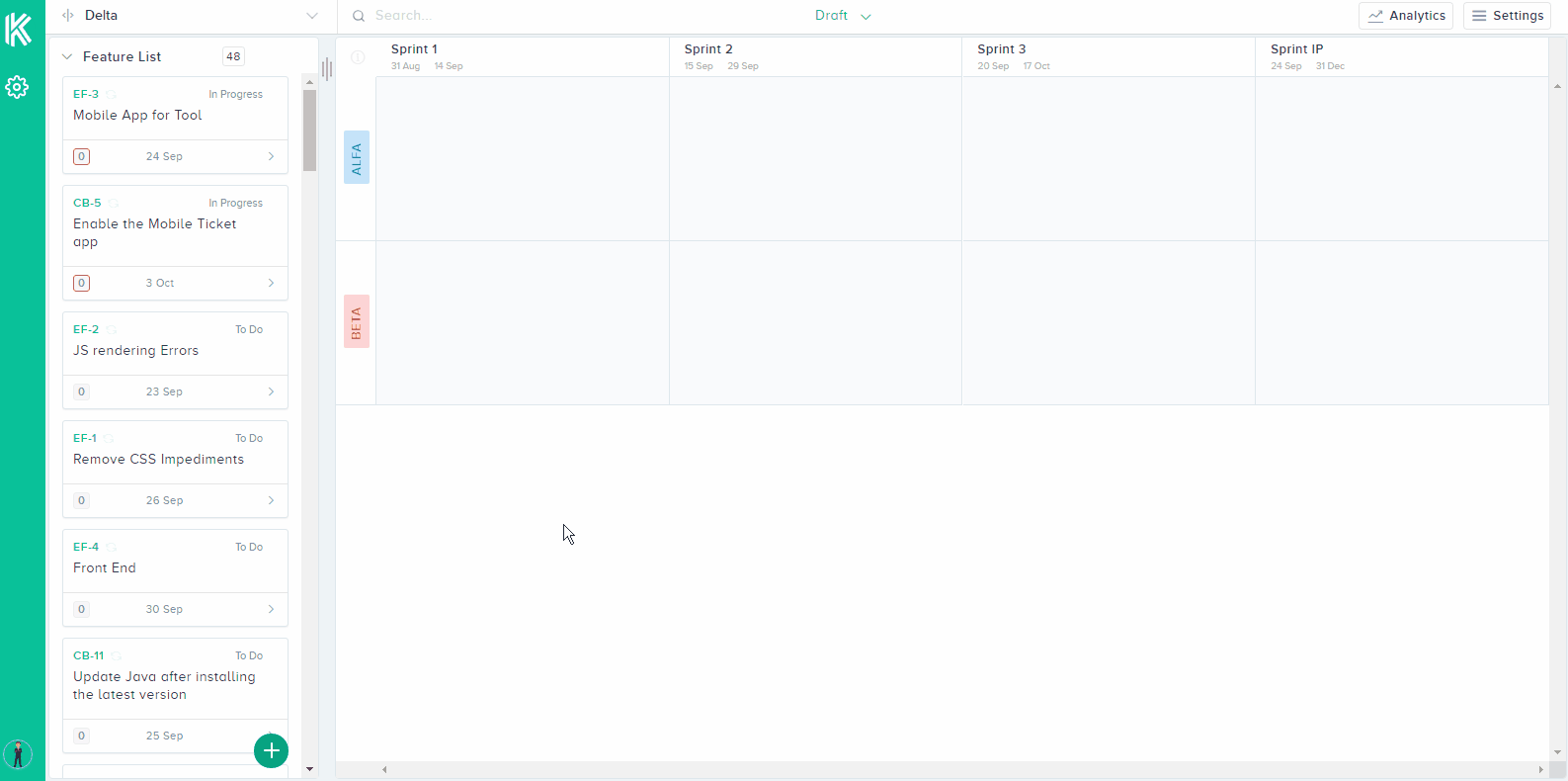Screen dimensions: 1568x781
Task: Open the Mobile App for Tool card
Action: point(175,125)
